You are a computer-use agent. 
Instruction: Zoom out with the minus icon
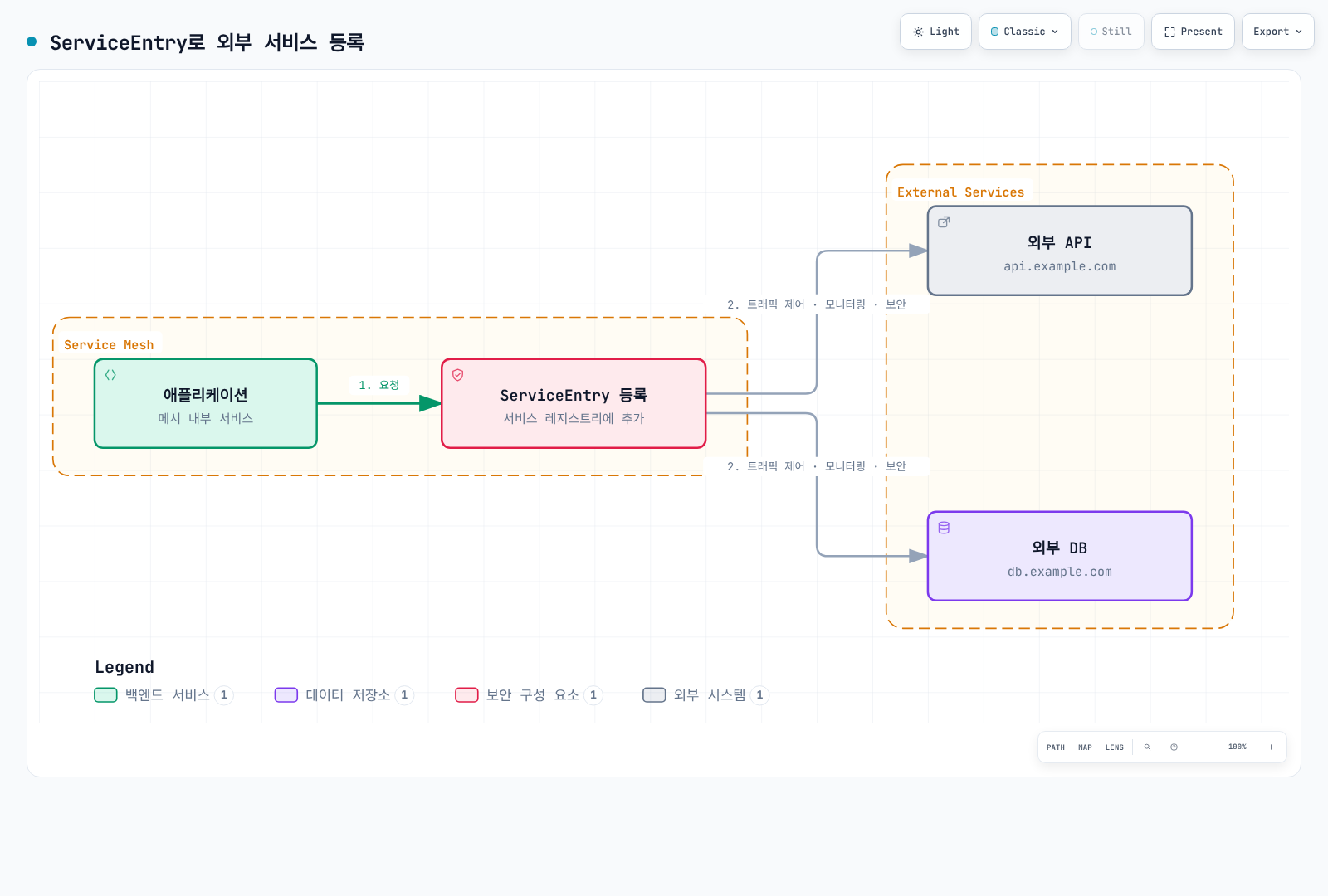(x=1203, y=747)
